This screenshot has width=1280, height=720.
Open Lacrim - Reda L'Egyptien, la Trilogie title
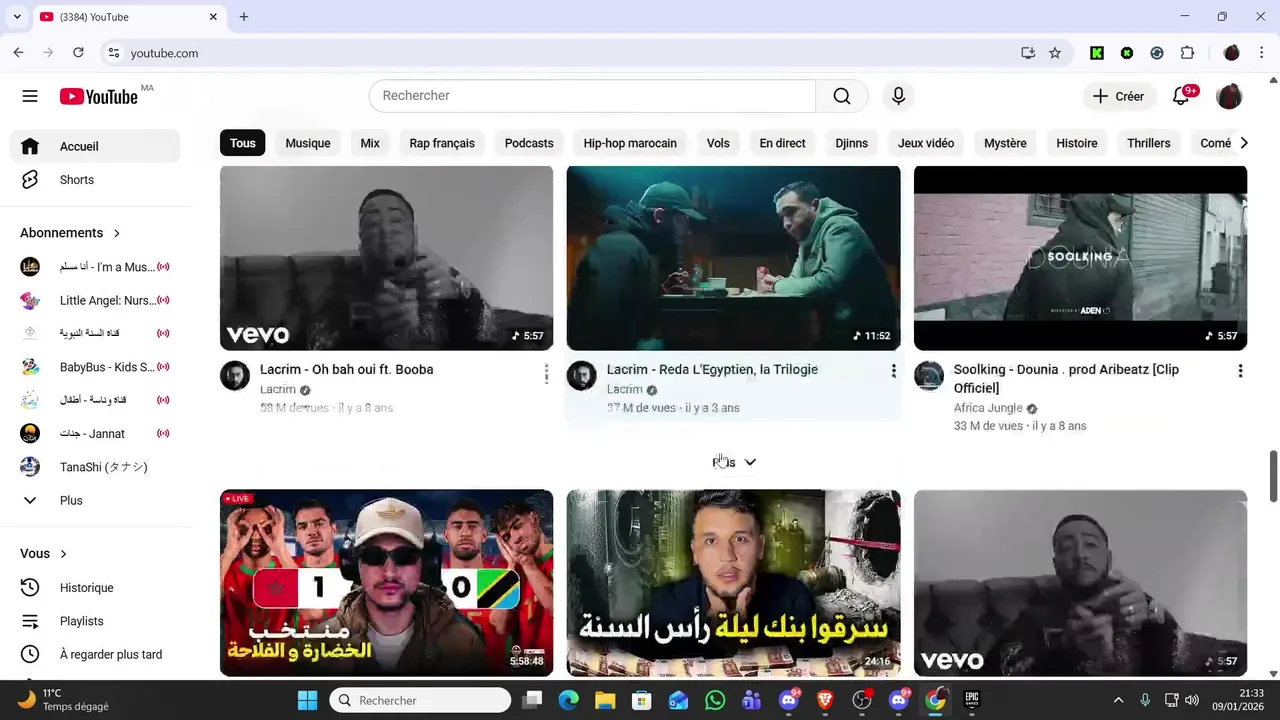click(x=712, y=370)
